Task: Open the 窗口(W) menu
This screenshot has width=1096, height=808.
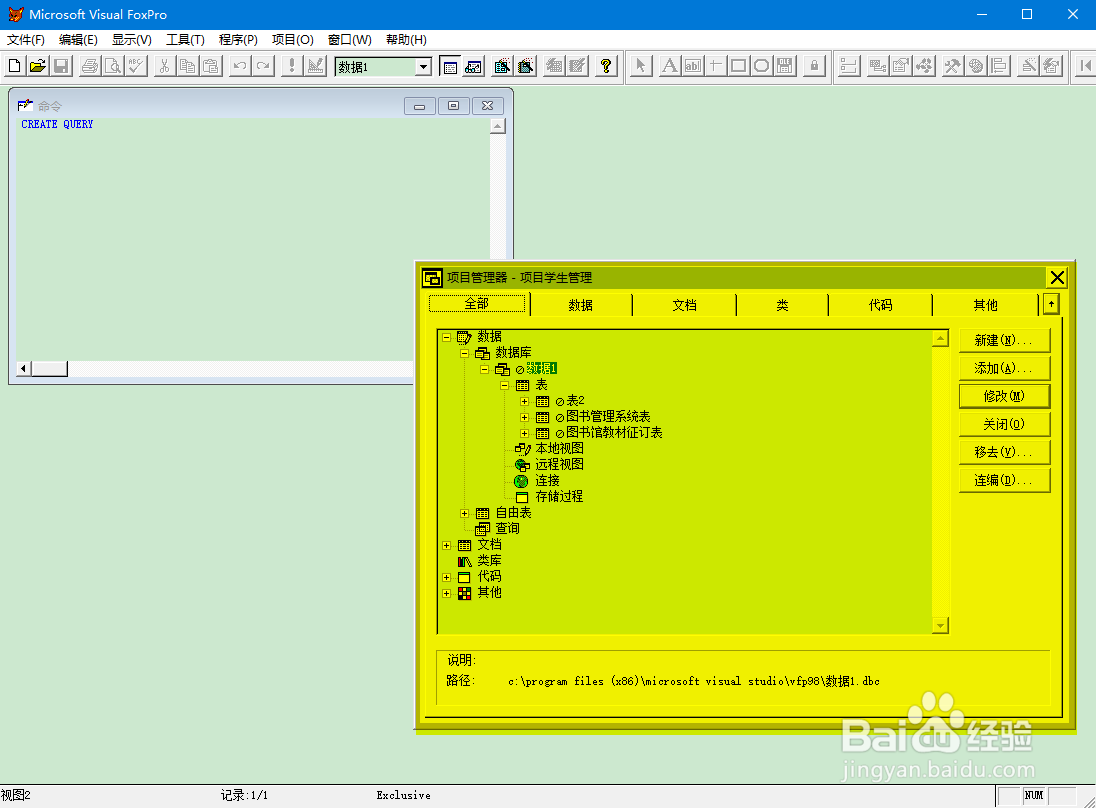Action: pyautogui.click(x=349, y=40)
